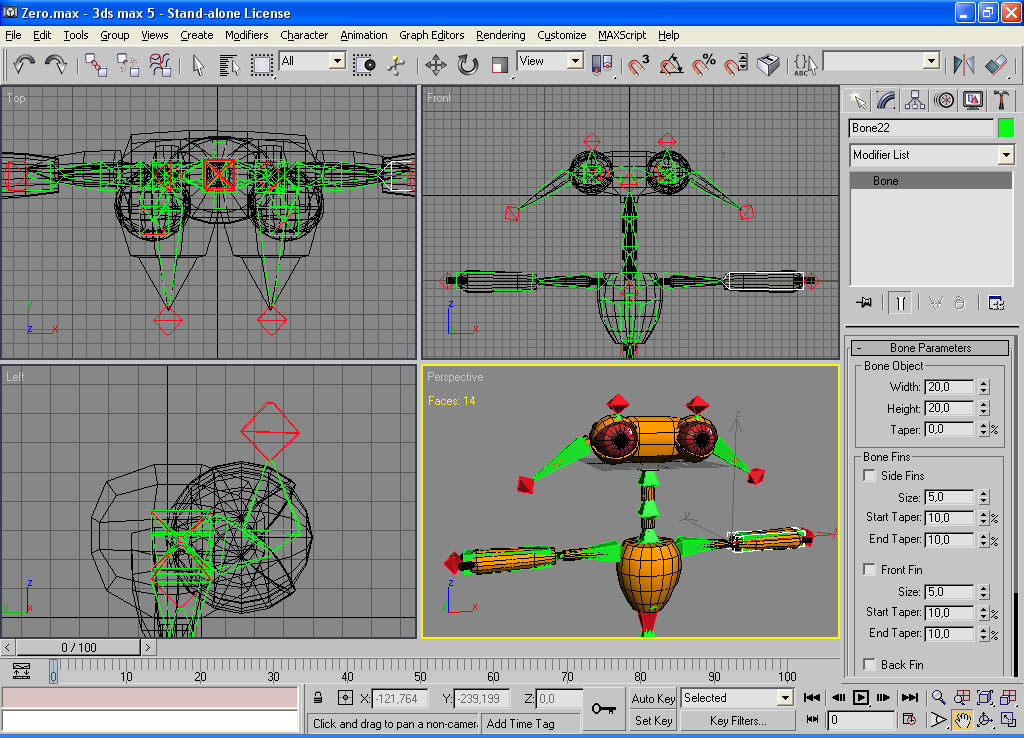Open the Character menu

coord(304,35)
